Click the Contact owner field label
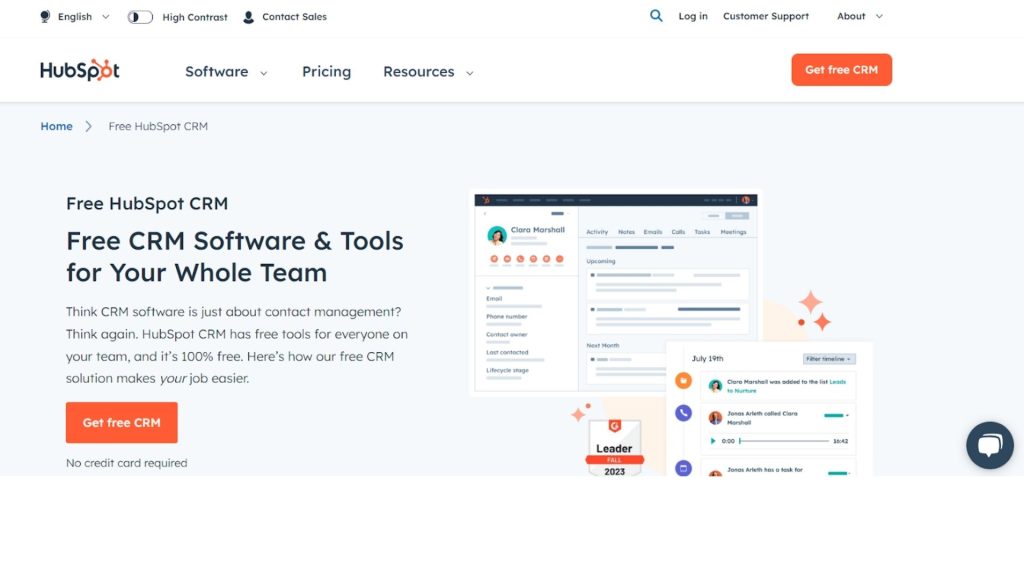 click(x=507, y=334)
